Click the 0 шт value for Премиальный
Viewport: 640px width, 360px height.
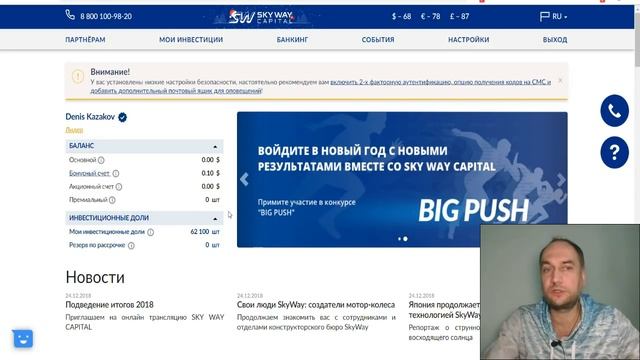pos(212,200)
